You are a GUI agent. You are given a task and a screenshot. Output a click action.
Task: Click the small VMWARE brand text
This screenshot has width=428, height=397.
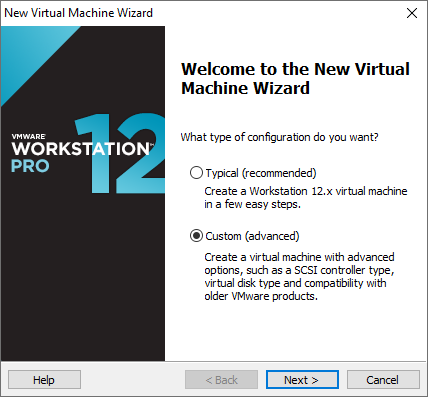coord(29,136)
